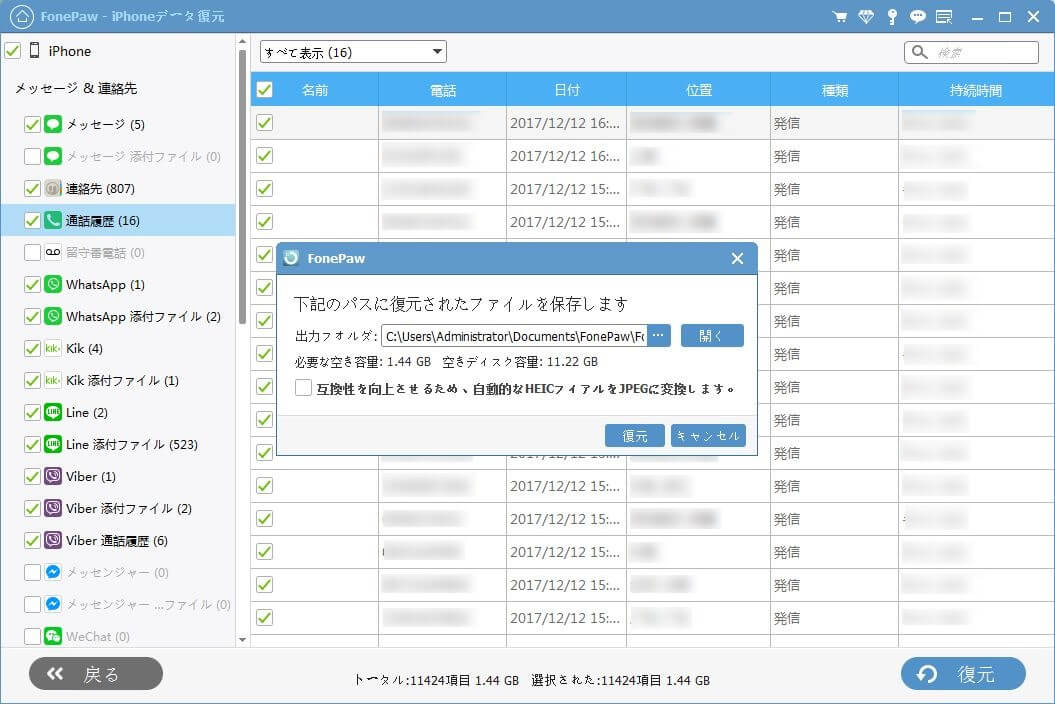The height and width of the screenshot is (704, 1055).
Task: Uncheck the メッセージ (5) checkbox
Action: coord(32,124)
